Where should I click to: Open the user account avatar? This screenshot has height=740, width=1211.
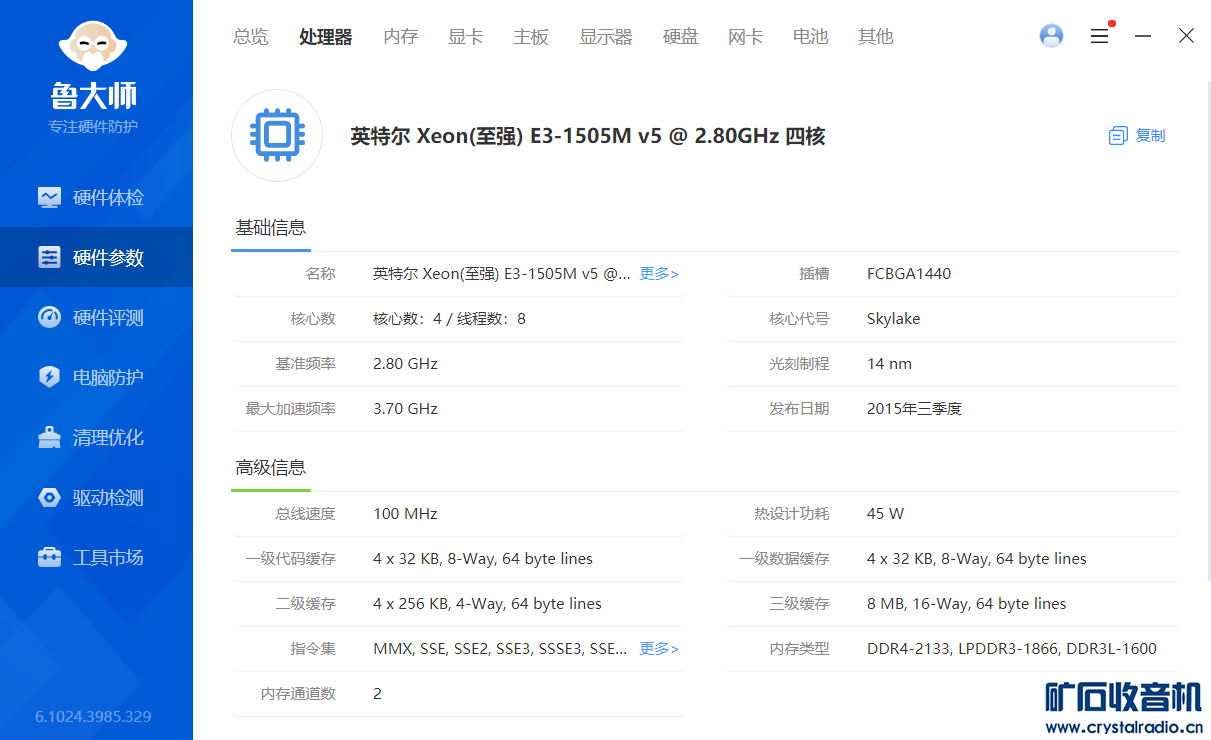(1051, 36)
